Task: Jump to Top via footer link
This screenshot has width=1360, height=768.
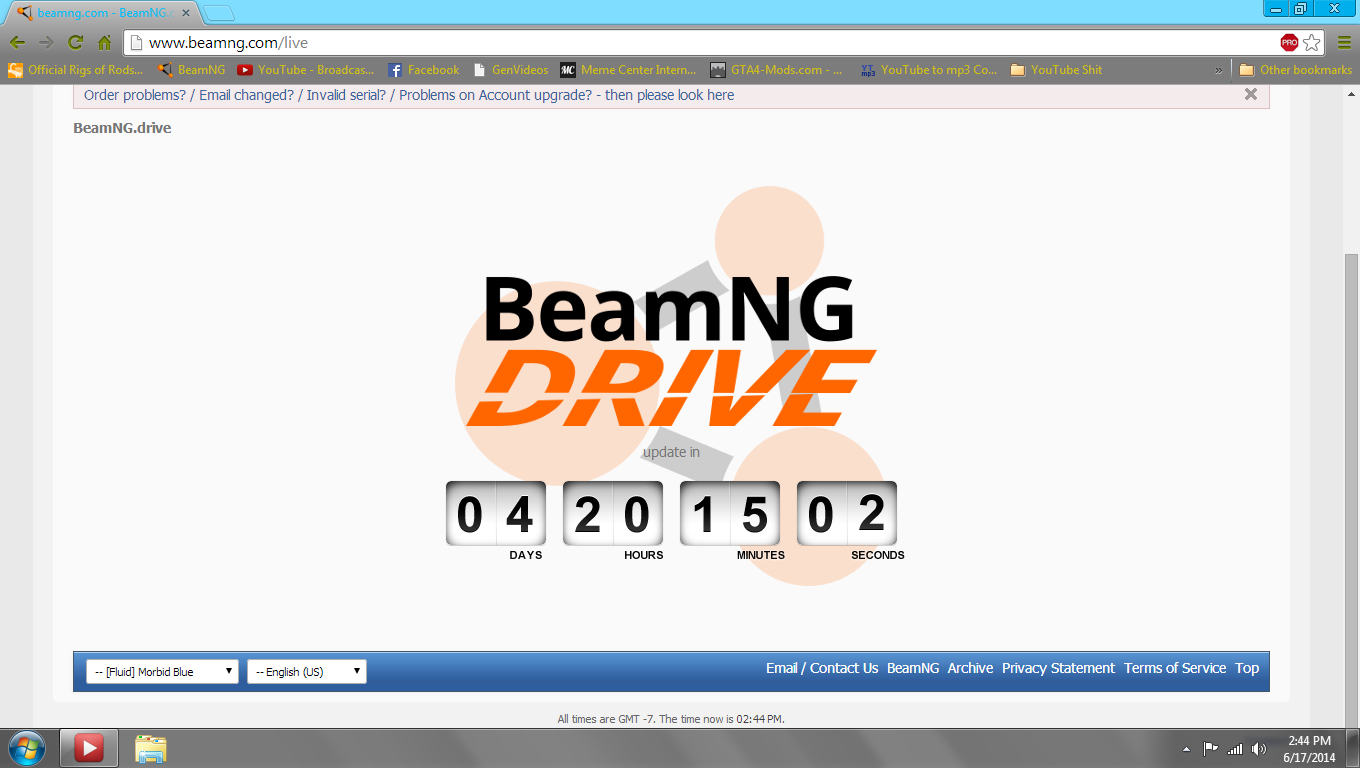Action: tap(1247, 668)
